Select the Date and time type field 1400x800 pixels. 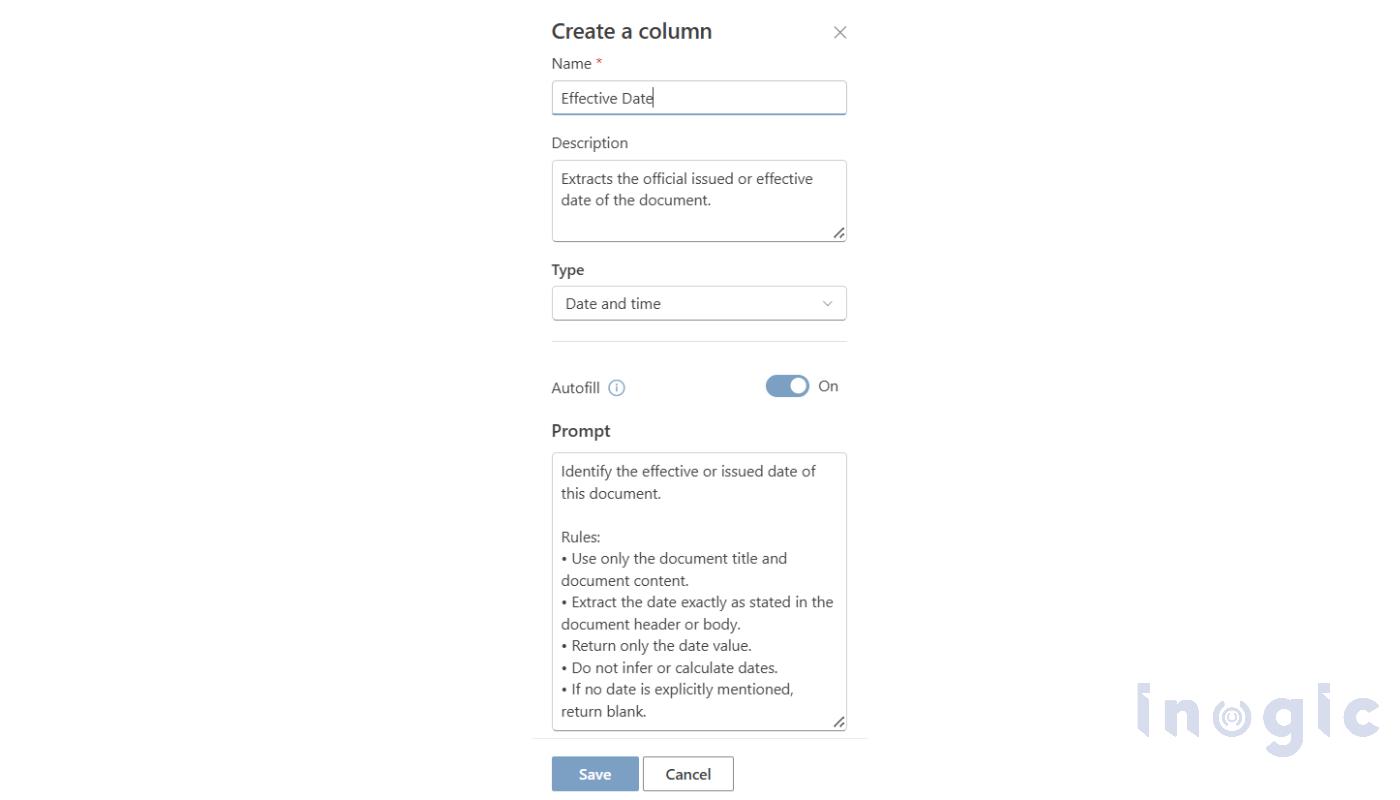(x=698, y=303)
